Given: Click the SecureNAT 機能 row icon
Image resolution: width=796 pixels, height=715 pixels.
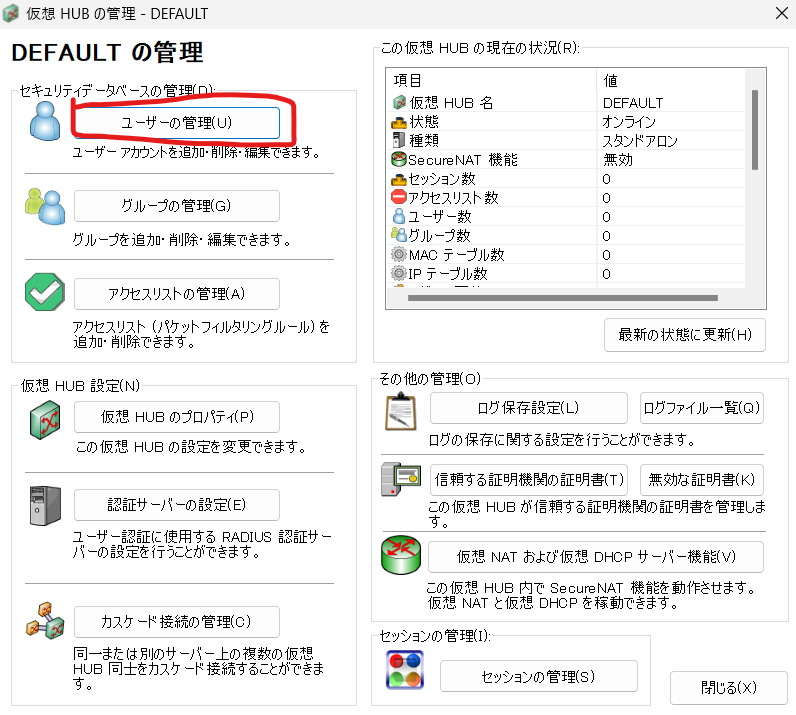Looking at the screenshot, I should point(399,159).
